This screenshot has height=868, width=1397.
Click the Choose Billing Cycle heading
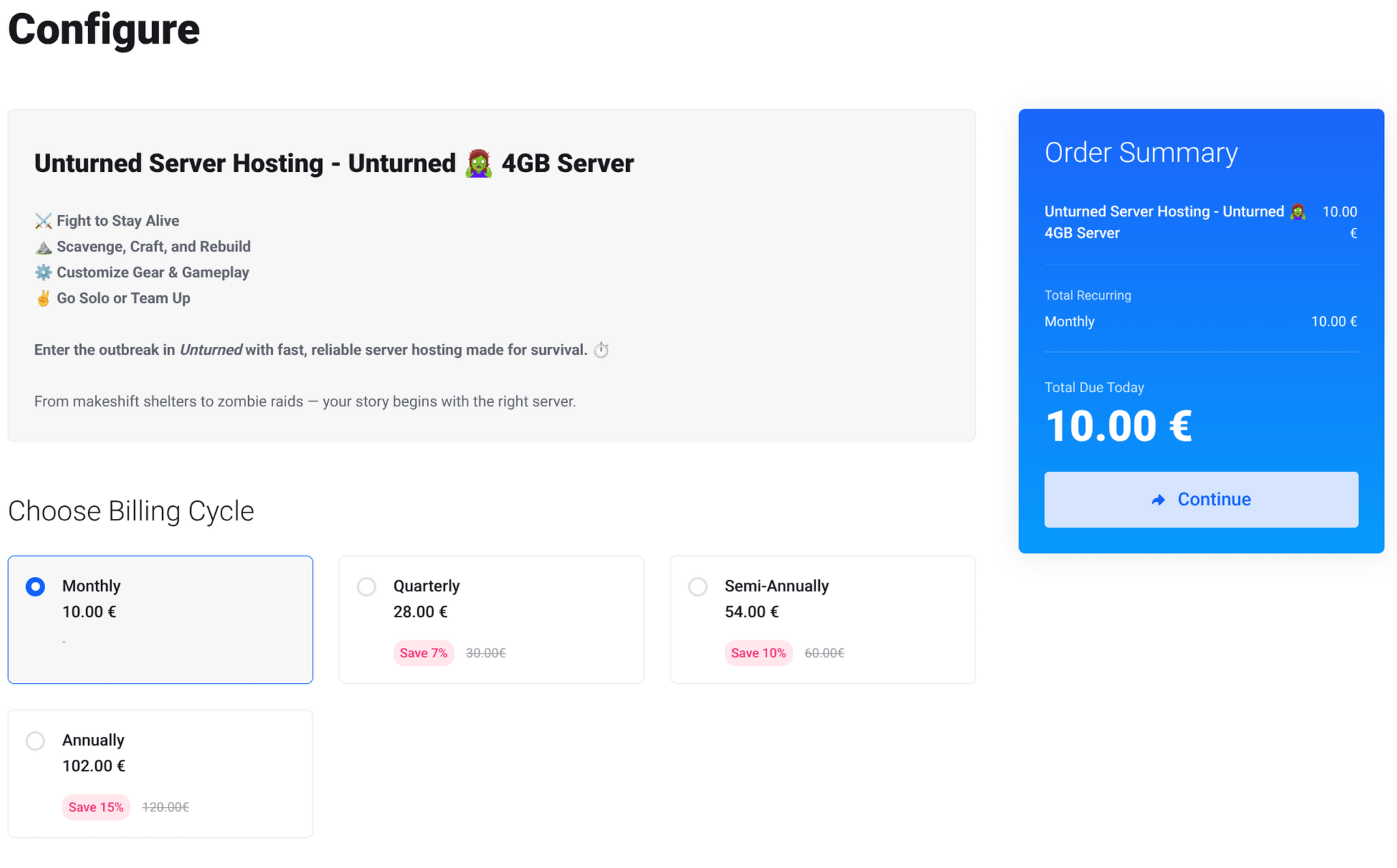(x=131, y=511)
